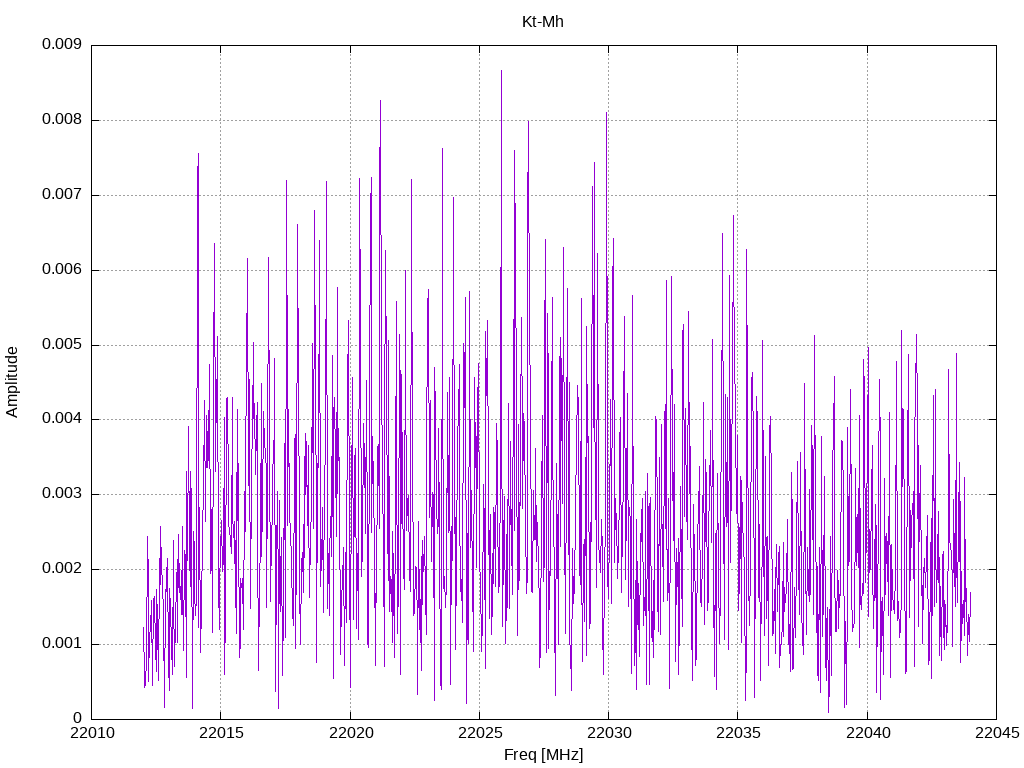The height and width of the screenshot is (768, 1024).
Task: Click the 0.007 y-axis tick label
Action: coord(61,195)
